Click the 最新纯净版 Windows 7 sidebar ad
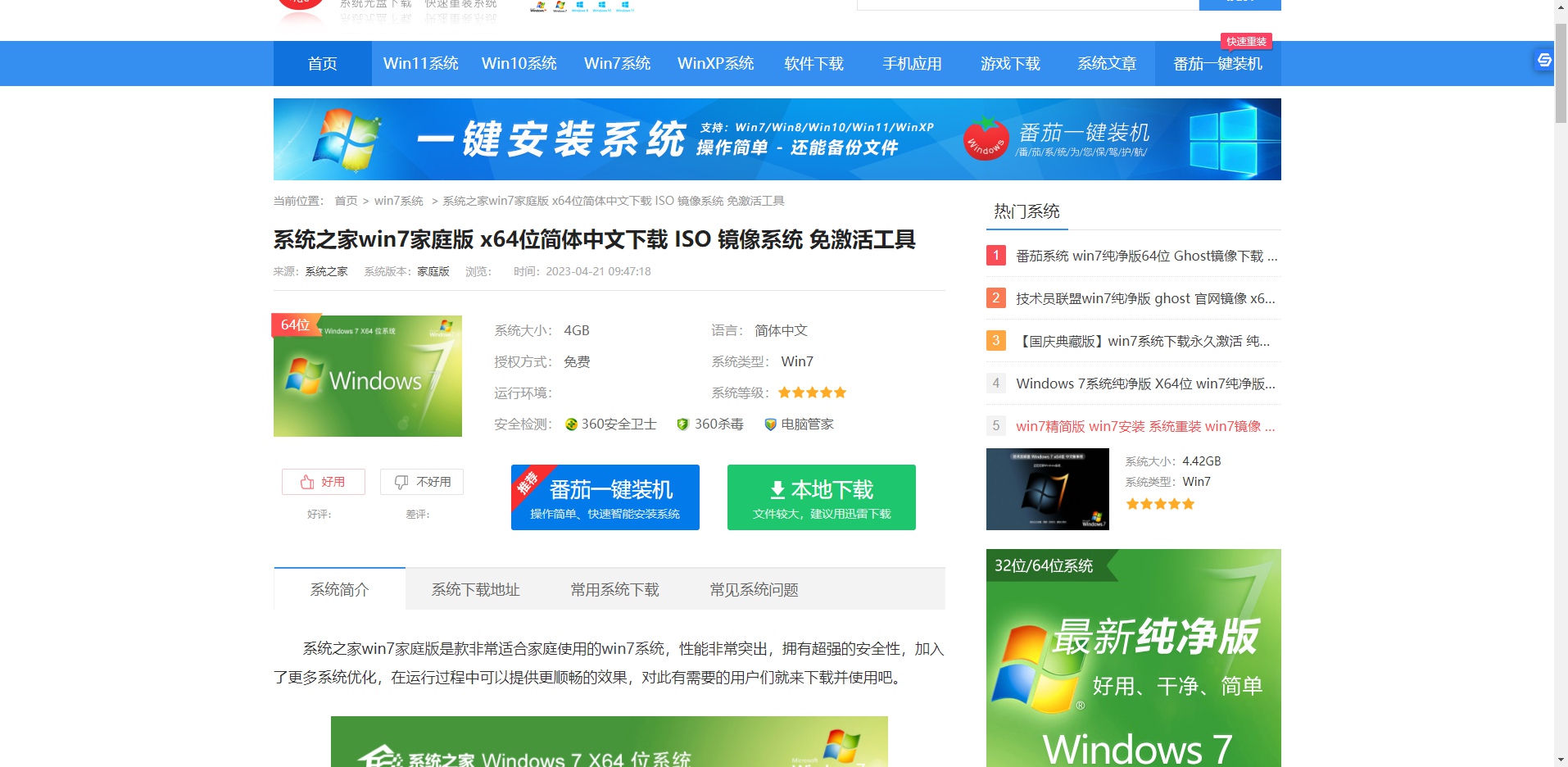1568x767 pixels. coord(1134,658)
